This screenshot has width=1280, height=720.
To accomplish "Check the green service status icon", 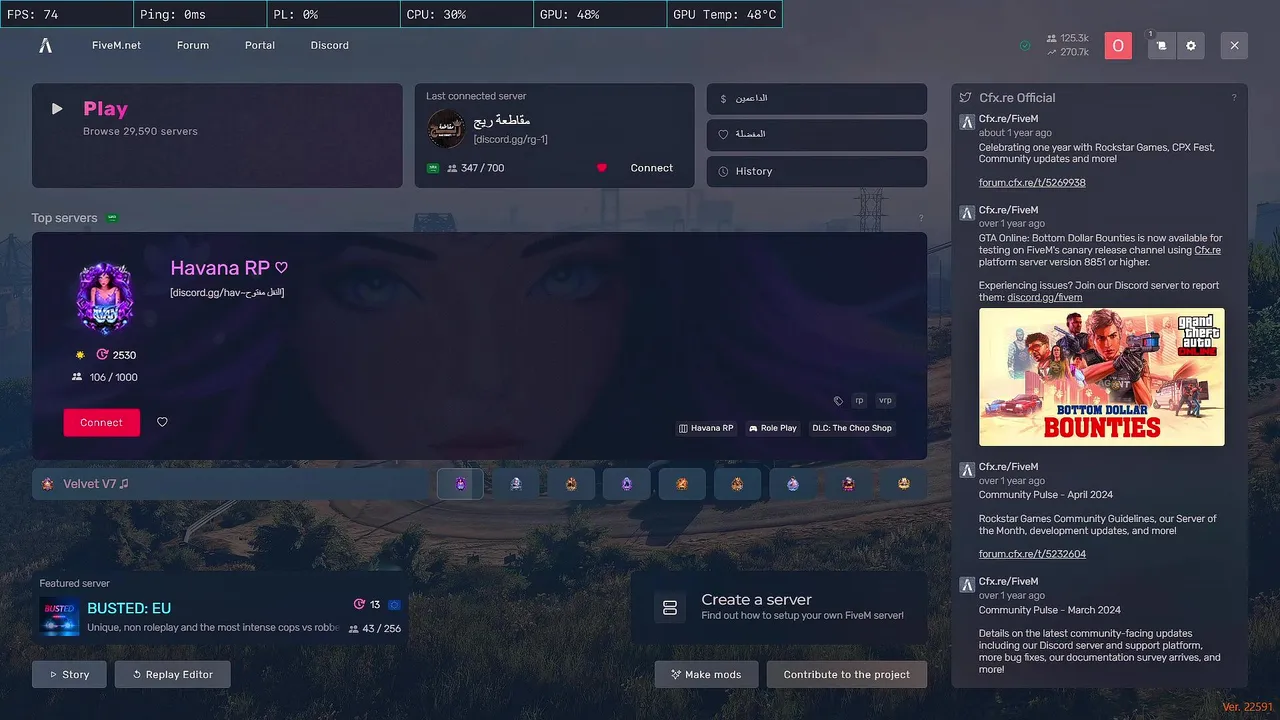I will (1025, 45).
